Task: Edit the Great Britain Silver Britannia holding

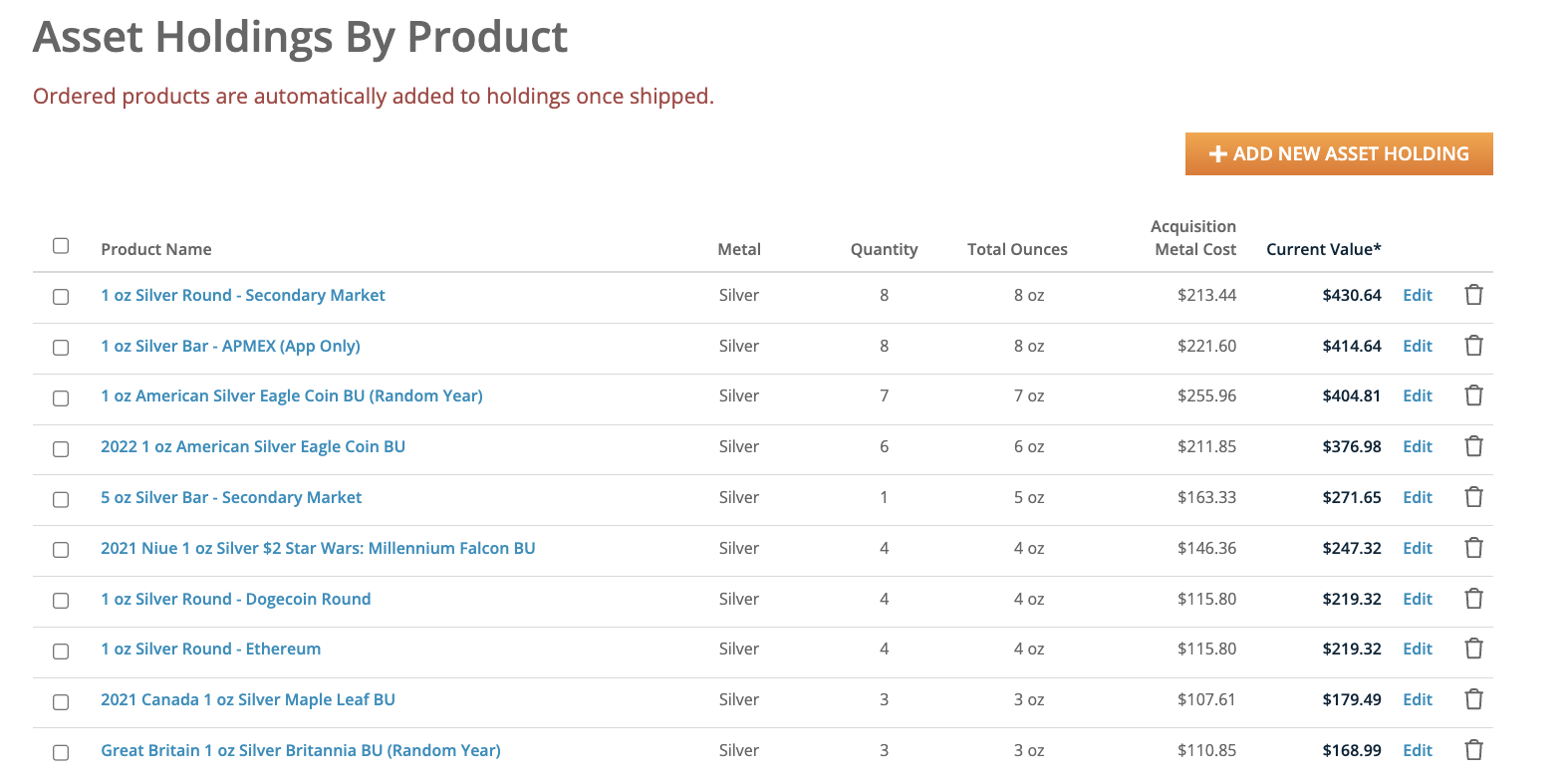Action: 1417,750
